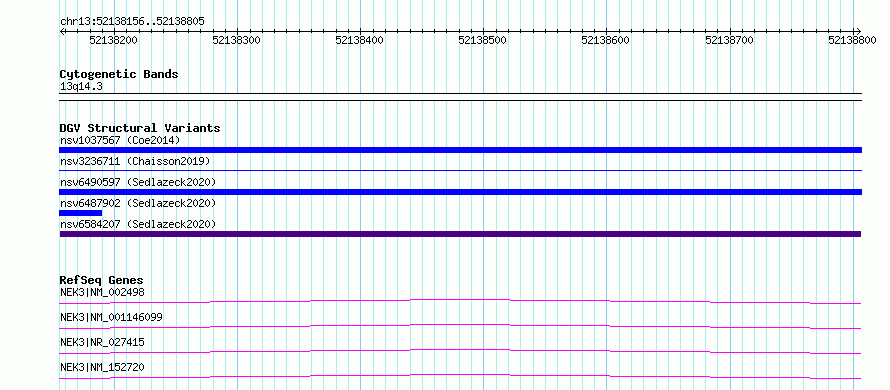Select the 13q14.3 band label

tap(81, 87)
